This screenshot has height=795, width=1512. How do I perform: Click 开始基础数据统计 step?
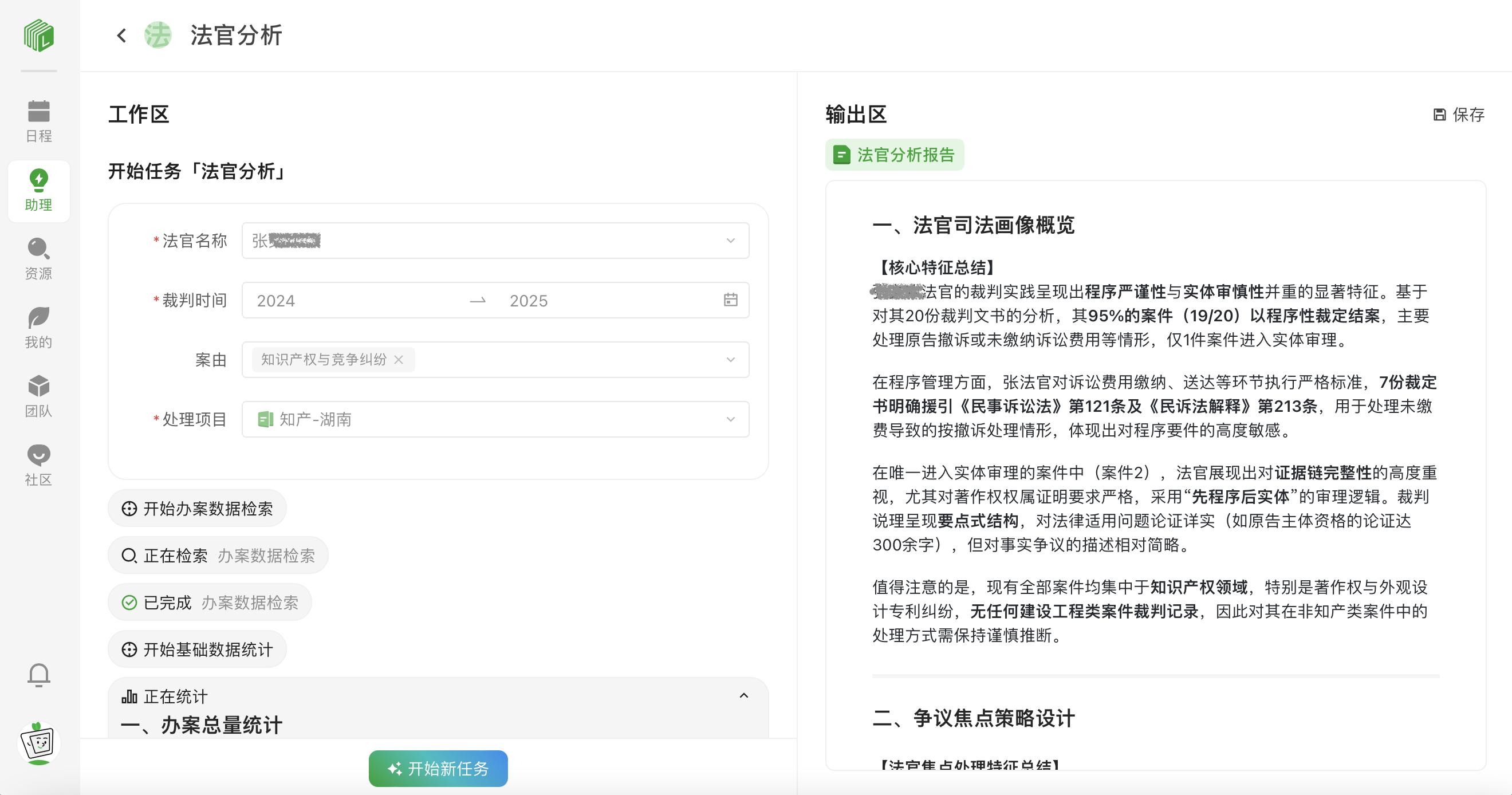(x=197, y=650)
